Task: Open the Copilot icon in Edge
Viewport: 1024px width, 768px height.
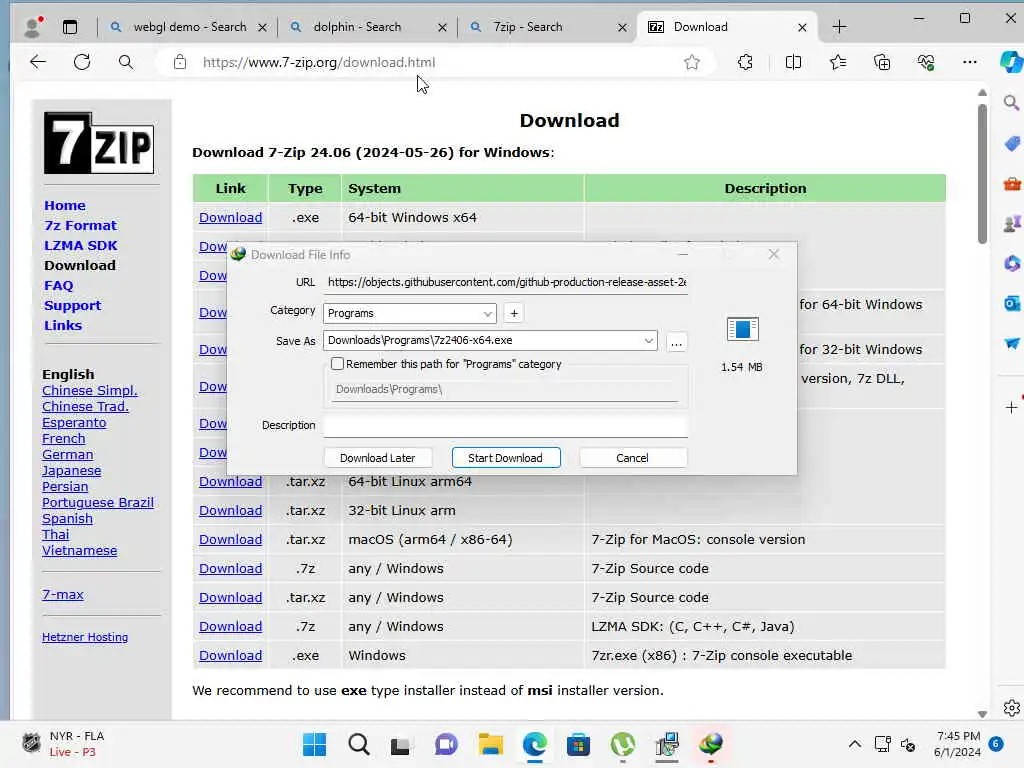Action: click(1011, 62)
